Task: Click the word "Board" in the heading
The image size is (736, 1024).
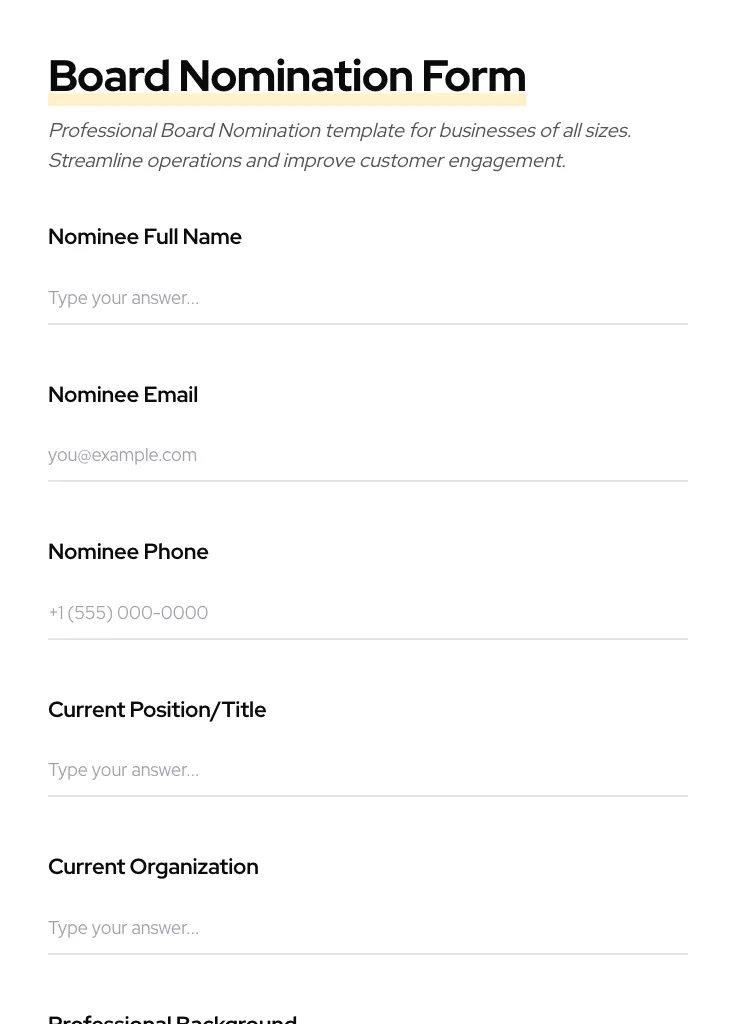Action: click(109, 76)
